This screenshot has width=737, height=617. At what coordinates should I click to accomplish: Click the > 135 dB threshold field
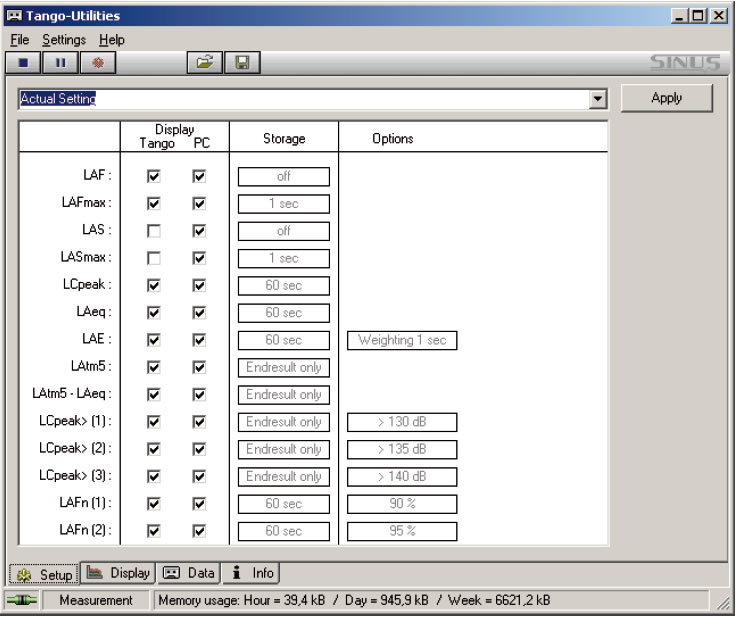pyautogui.click(x=402, y=449)
